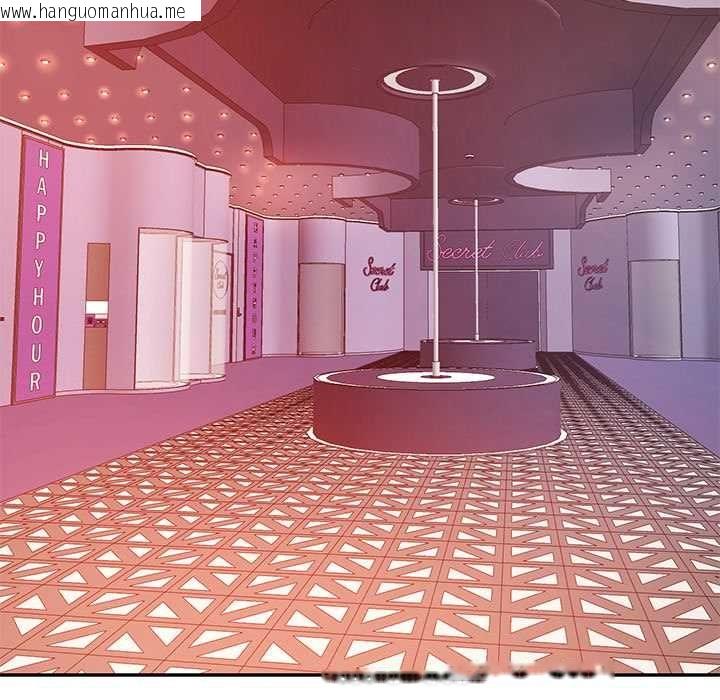The image size is (720, 700).
Task: Click the gray door on the right wall
Action: (655, 308)
